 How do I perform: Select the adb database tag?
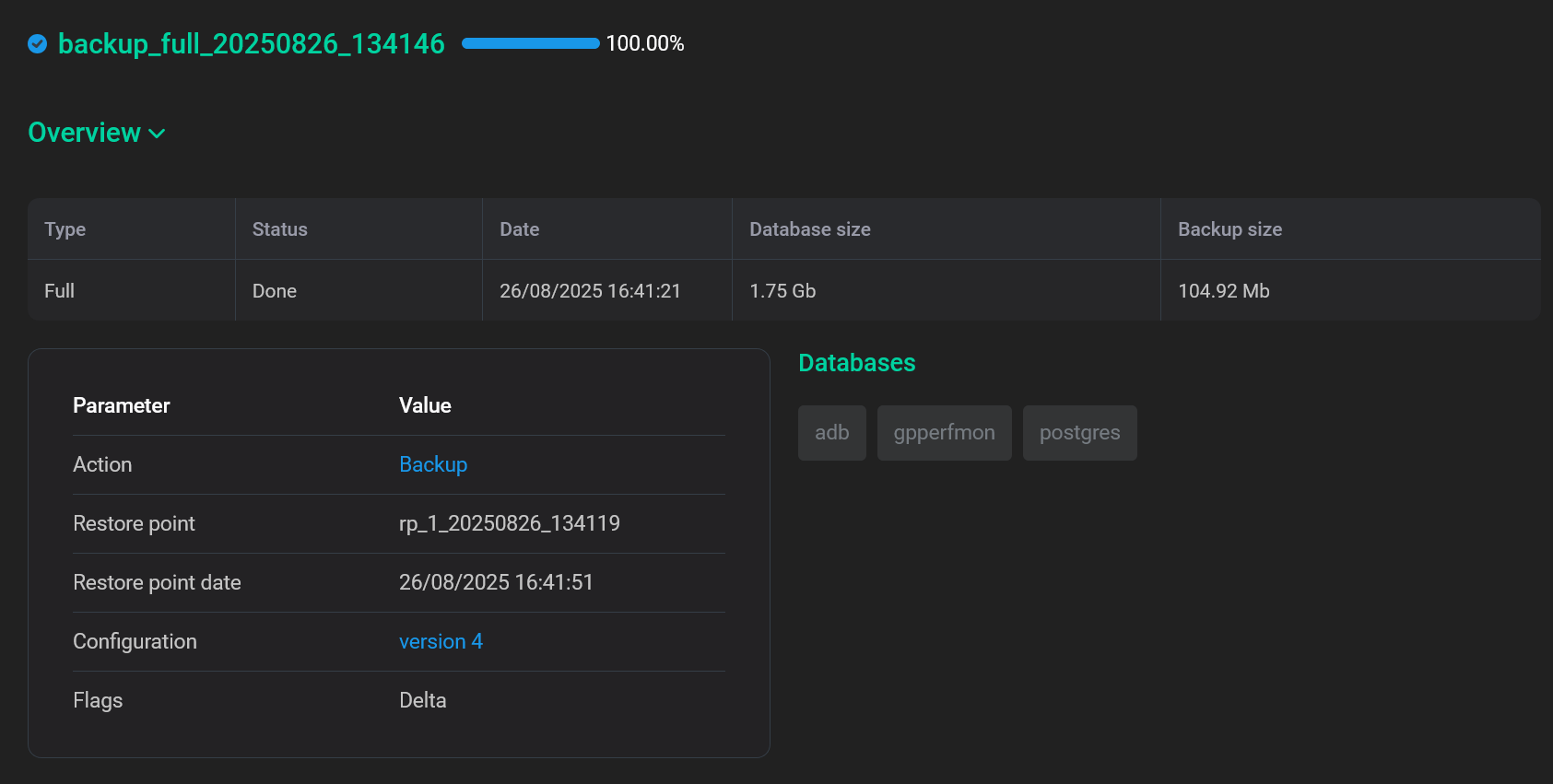pos(831,433)
